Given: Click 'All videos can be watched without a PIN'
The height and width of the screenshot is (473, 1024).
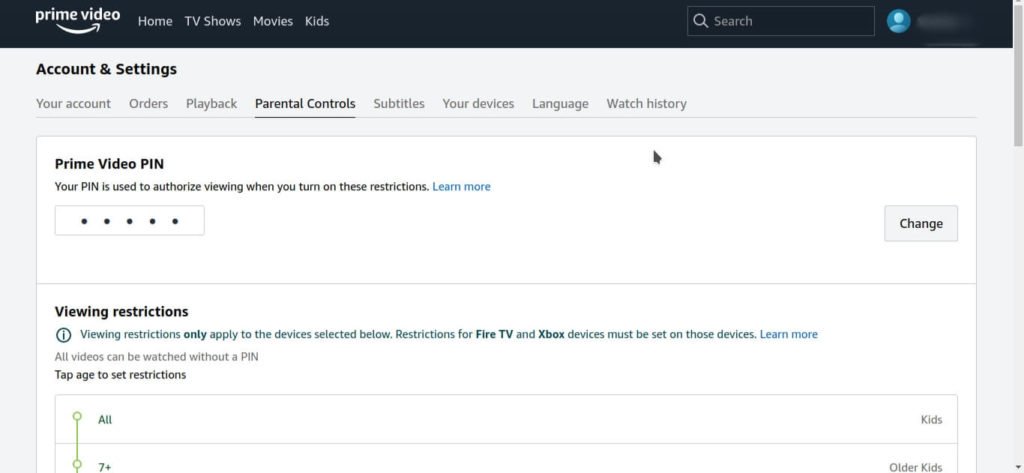Looking at the screenshot, I should click(157, 357).
